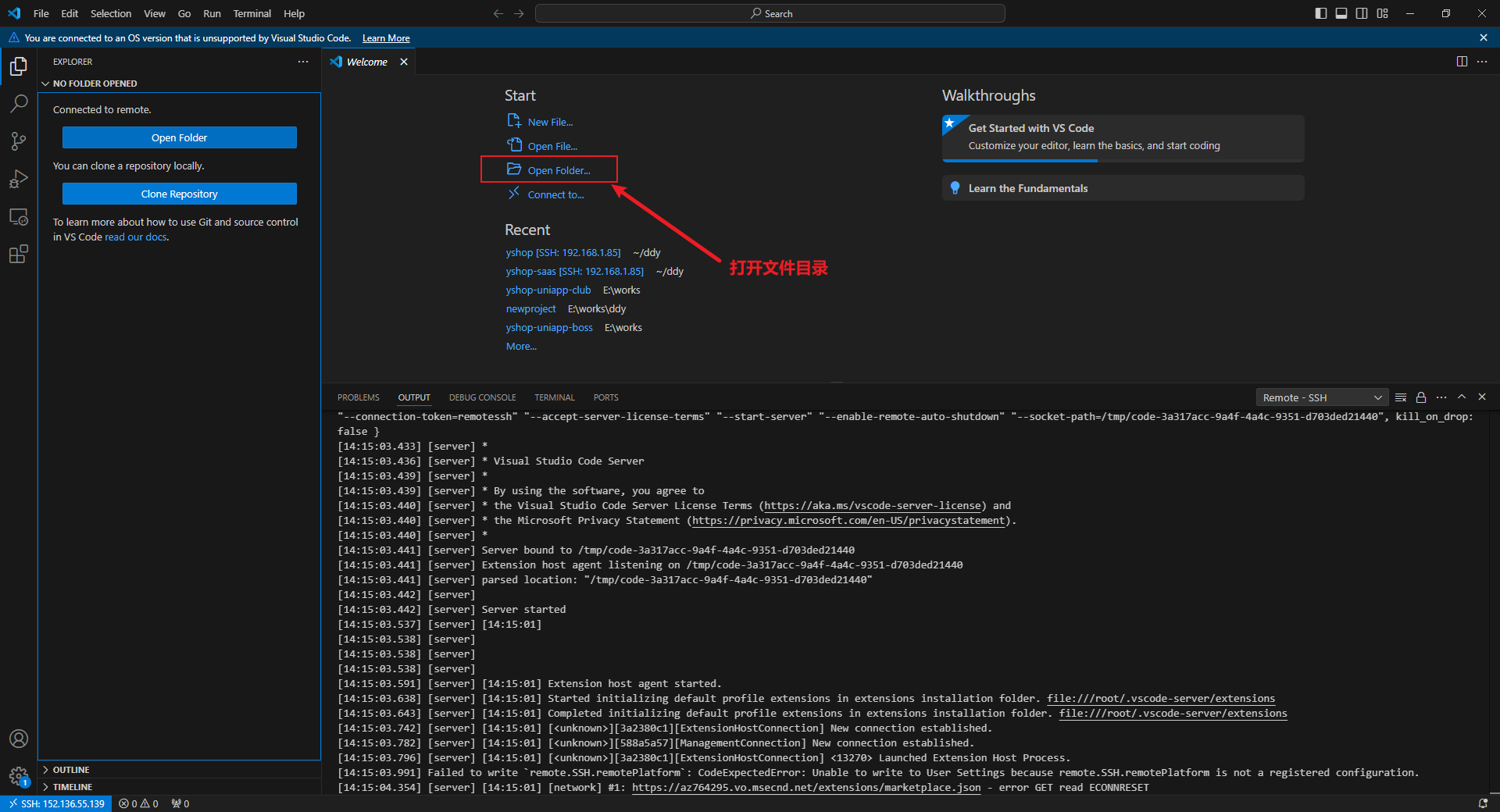Toggle secondary side bar layout icon

coord(1362,13)
